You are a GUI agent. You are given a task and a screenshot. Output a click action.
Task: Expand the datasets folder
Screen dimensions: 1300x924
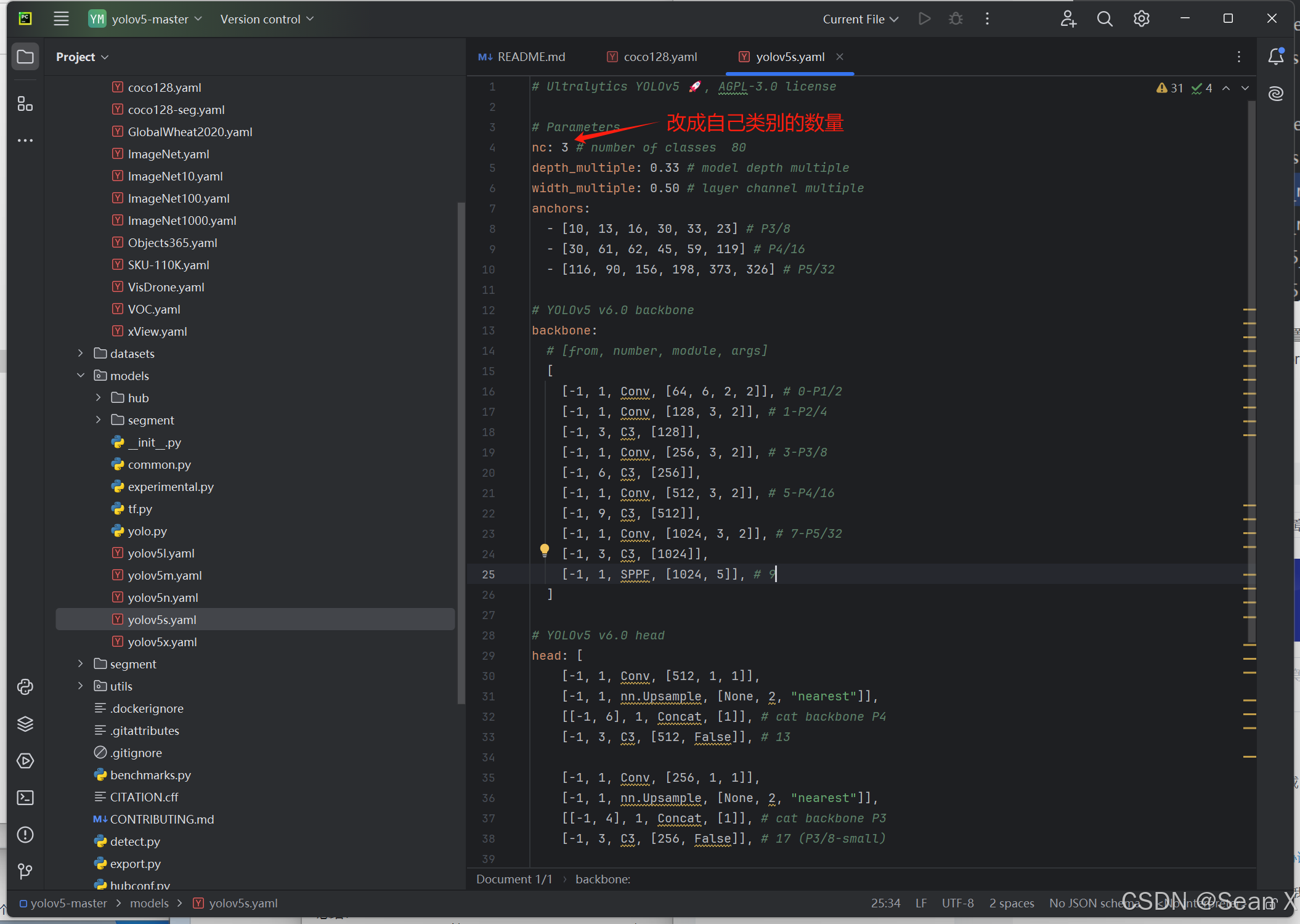click(81, 354)
